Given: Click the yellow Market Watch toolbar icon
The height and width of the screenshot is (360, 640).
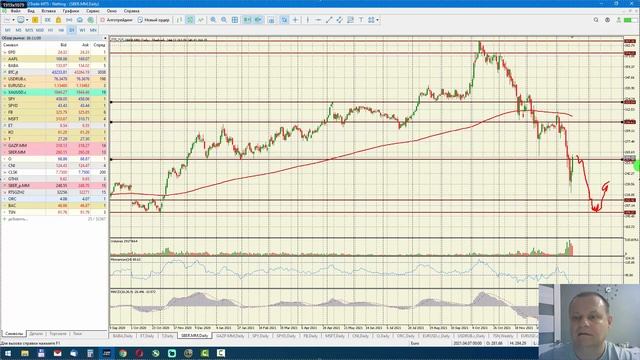Looking at the screenshot, I should 36,20.
